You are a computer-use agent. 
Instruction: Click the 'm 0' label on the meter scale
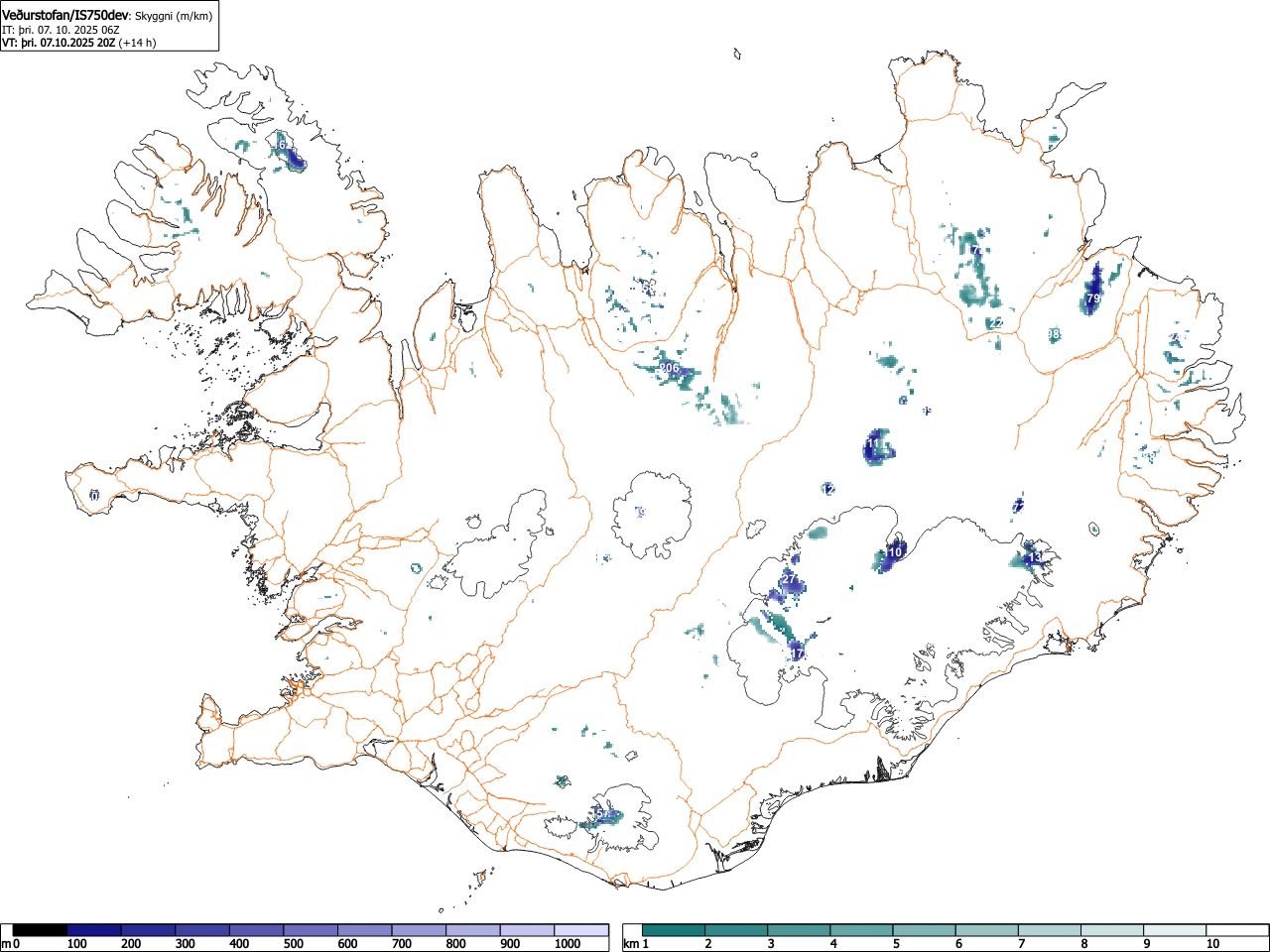(x=11, y=944)
